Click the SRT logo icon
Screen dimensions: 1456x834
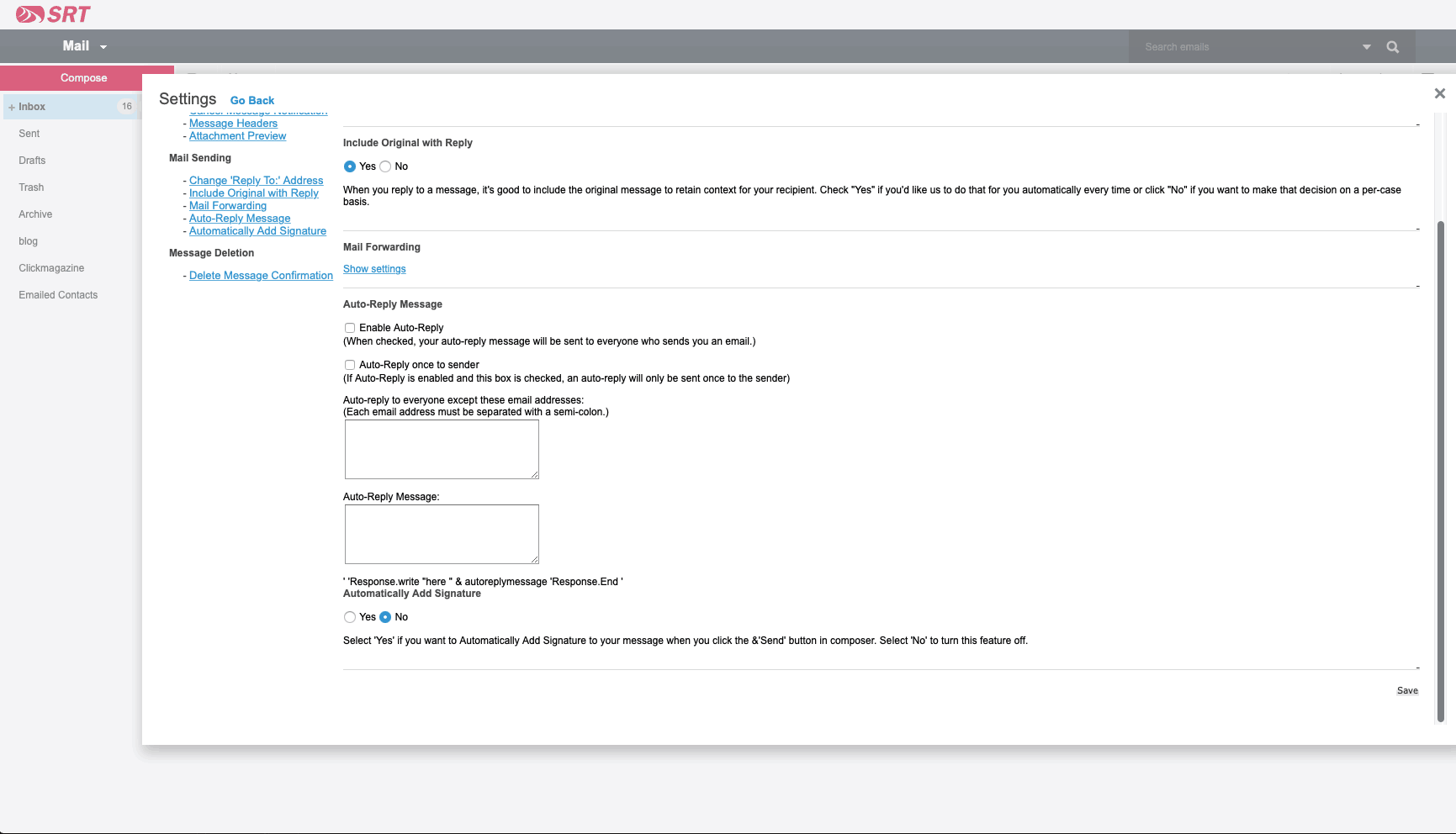click(32, 13)
